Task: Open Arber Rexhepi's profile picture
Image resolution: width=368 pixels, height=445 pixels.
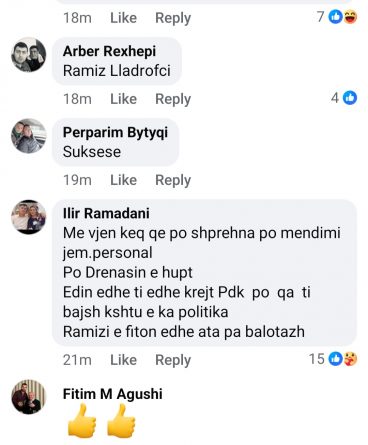Action: [x=29, y=55]
